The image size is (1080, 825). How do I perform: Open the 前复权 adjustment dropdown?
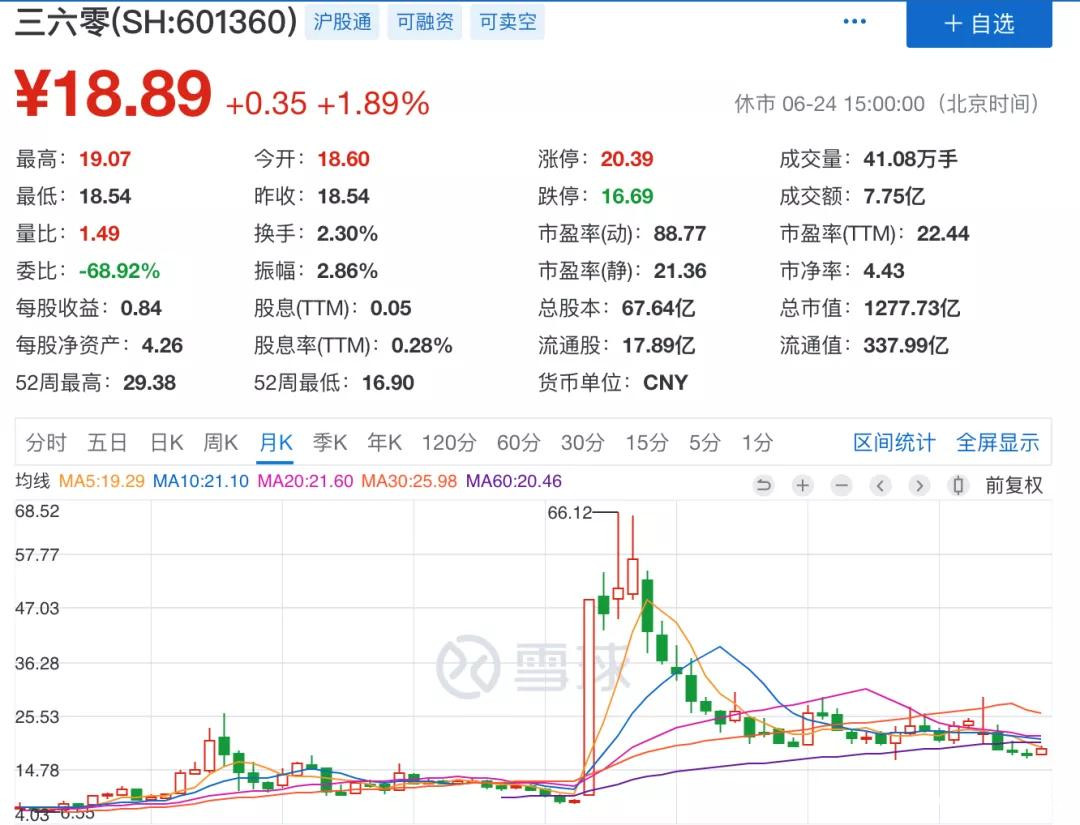pyautogui.click(x=1014, y=485)
